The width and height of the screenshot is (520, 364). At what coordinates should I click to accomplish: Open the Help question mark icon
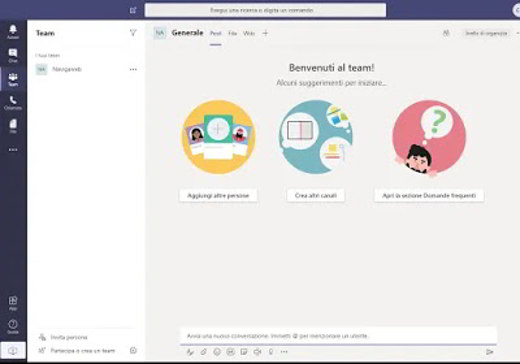13,326
